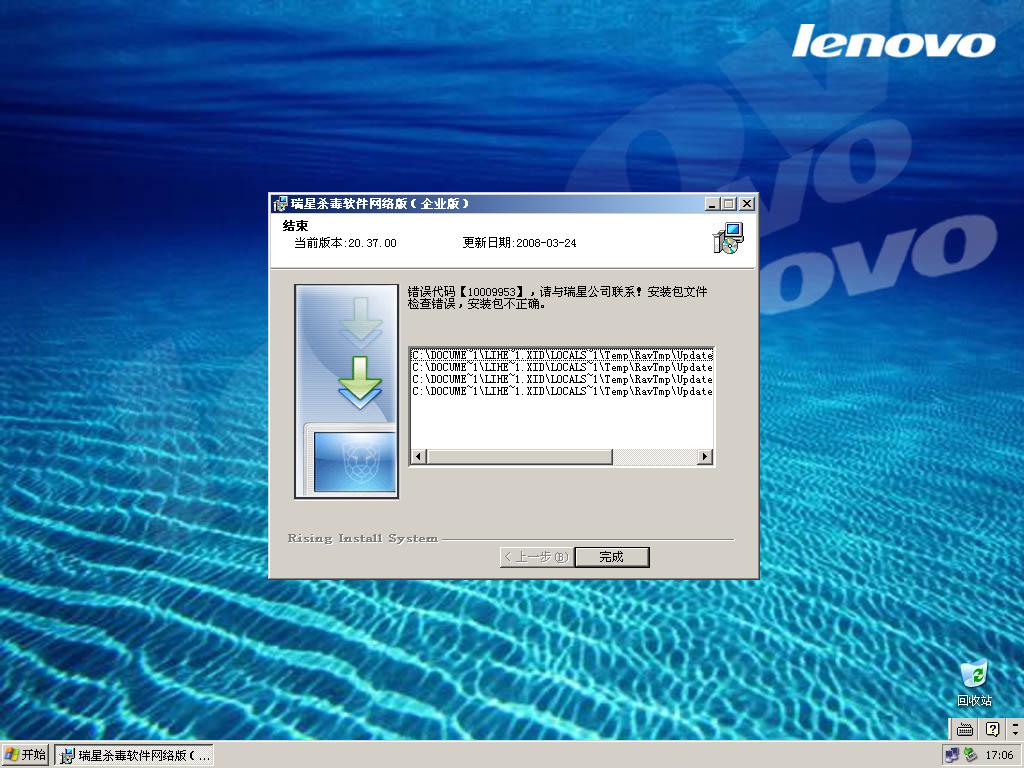Click the disabled maximize button of installer
This screenshot has height=768, width=1024.
[x=729, y=204]
